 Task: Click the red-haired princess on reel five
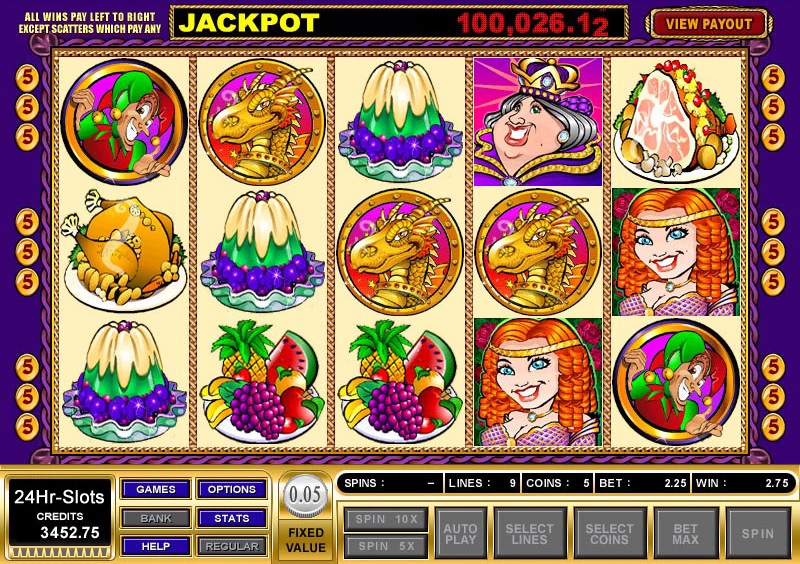[676, 252]
